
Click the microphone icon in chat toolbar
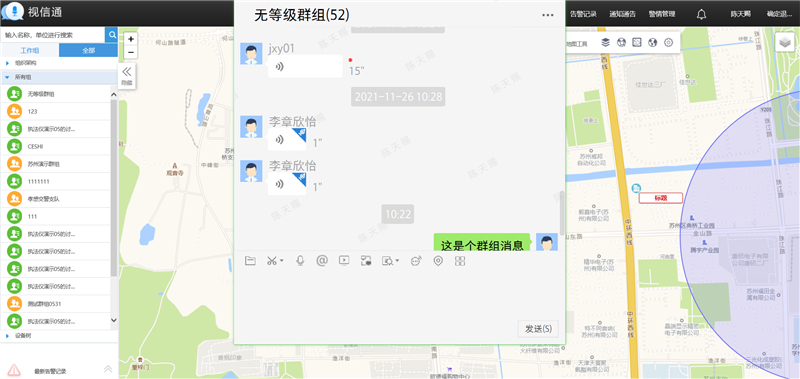click(x=301, y=261)
